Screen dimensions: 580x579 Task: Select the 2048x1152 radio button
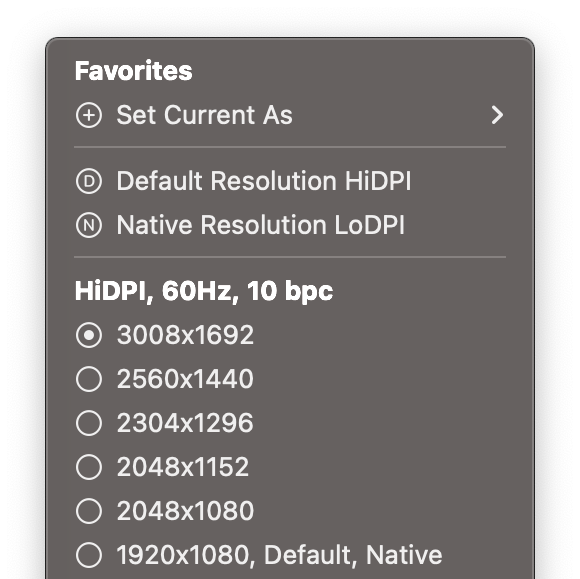(x=89, y=467)
